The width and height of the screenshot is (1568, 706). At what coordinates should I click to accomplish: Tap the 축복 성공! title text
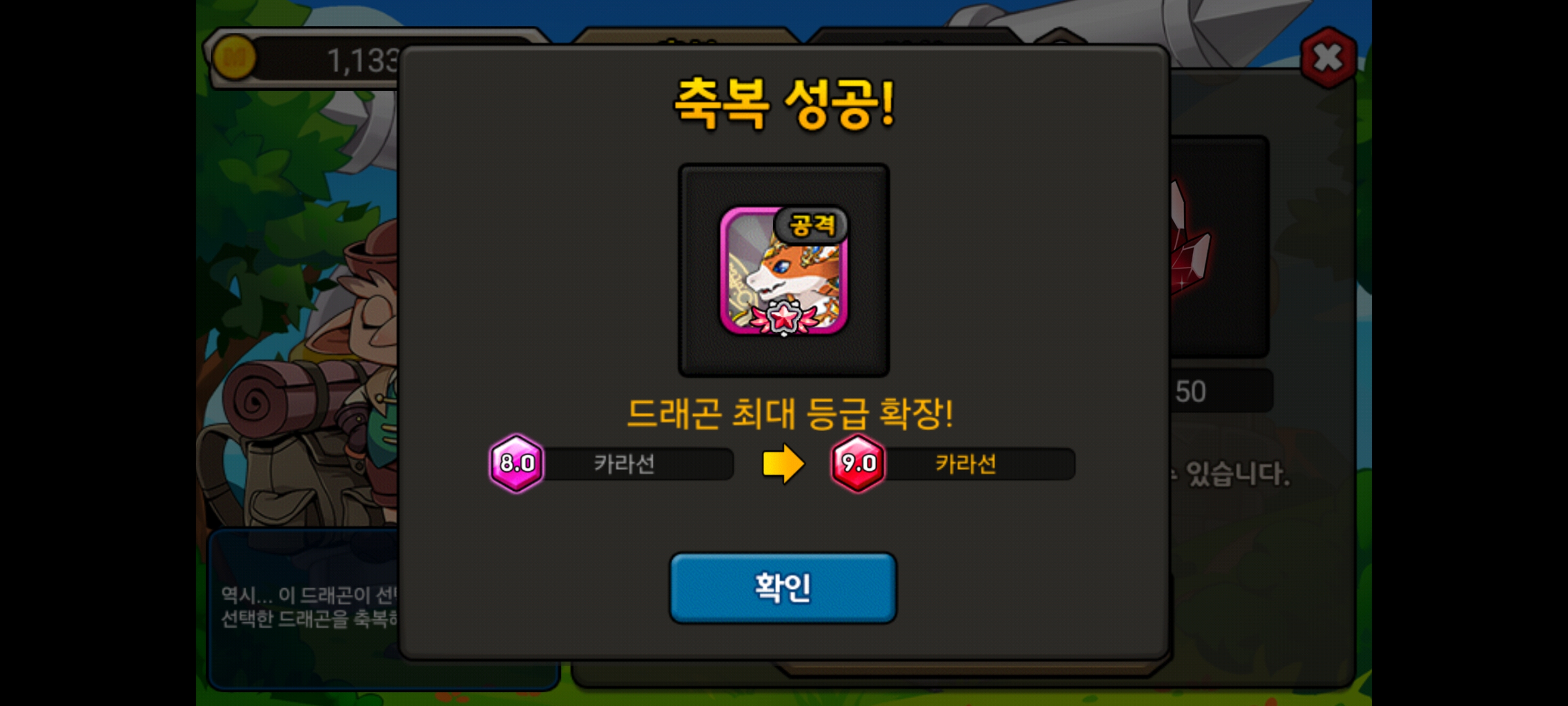[784, 103]
